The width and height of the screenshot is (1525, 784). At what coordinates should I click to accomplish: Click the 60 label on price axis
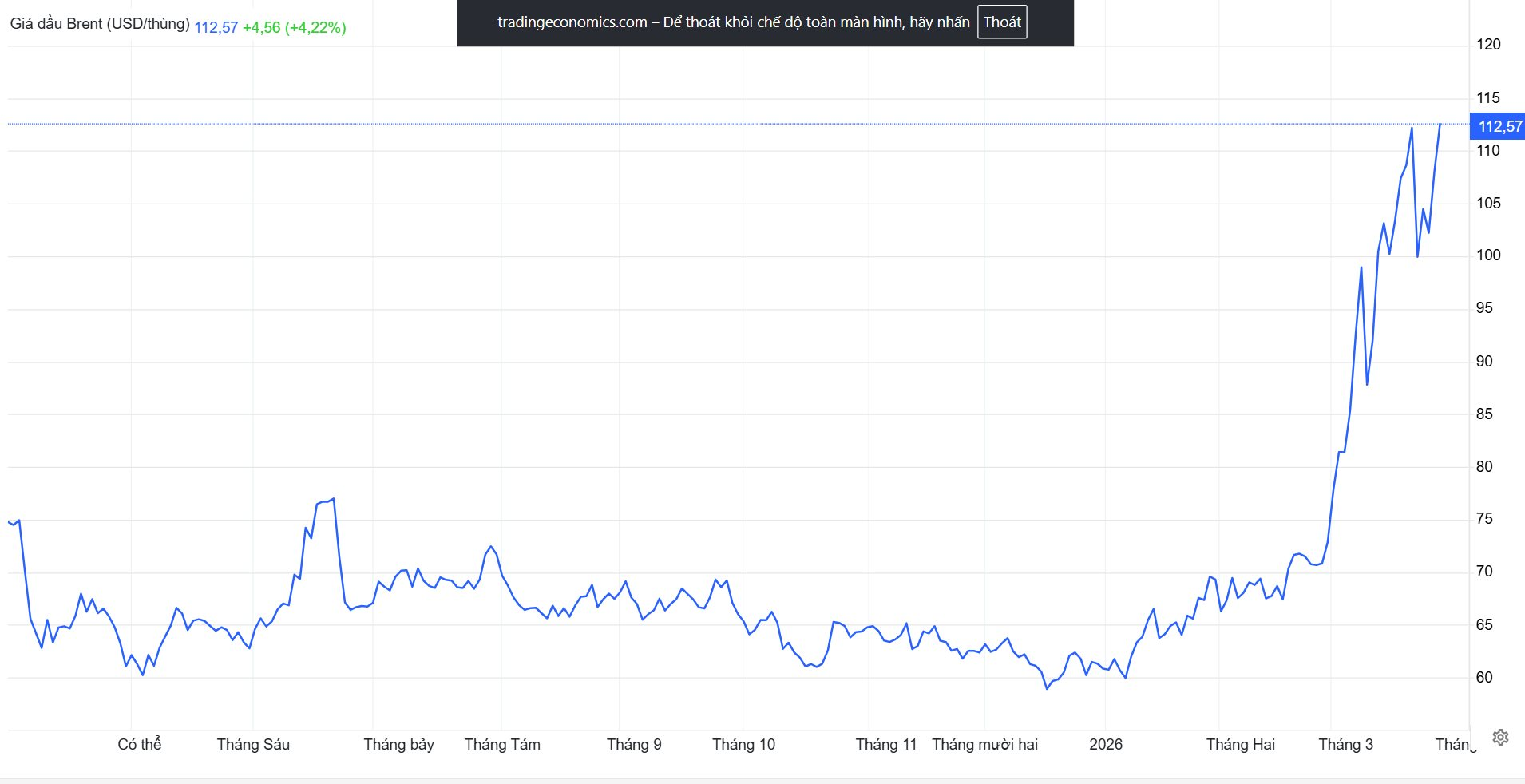[1483, 677]
